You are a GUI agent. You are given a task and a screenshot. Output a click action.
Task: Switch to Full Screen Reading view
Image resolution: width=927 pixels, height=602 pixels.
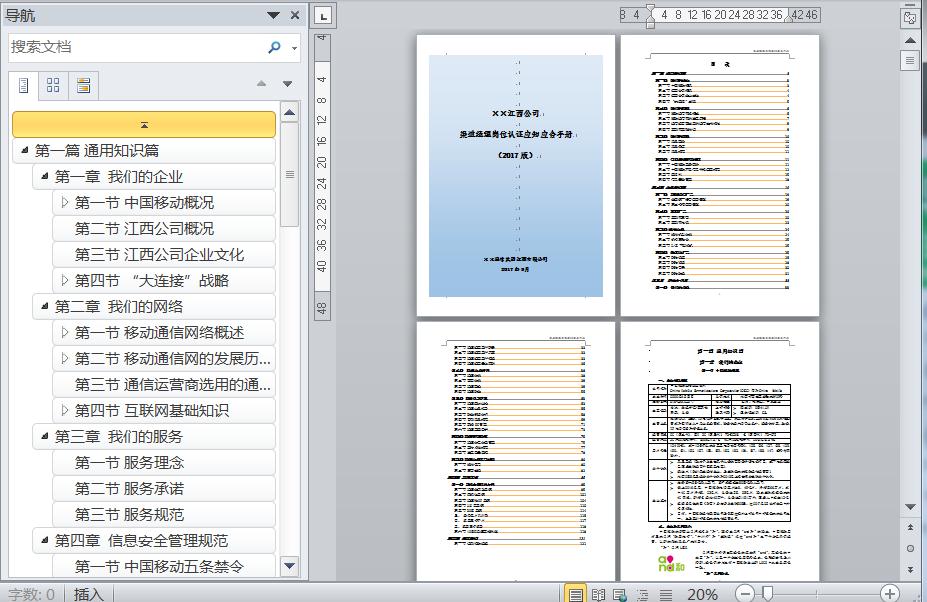pos(598,594)
